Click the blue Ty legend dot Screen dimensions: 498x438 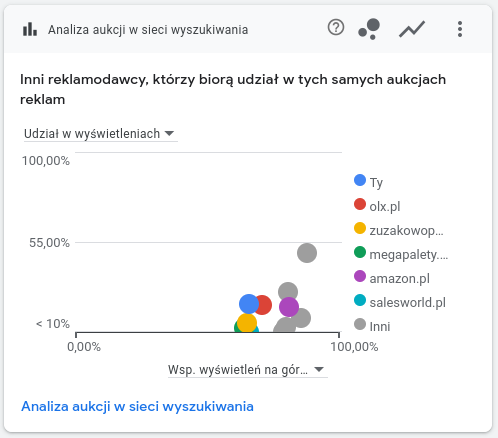click(x=360, y=180)
